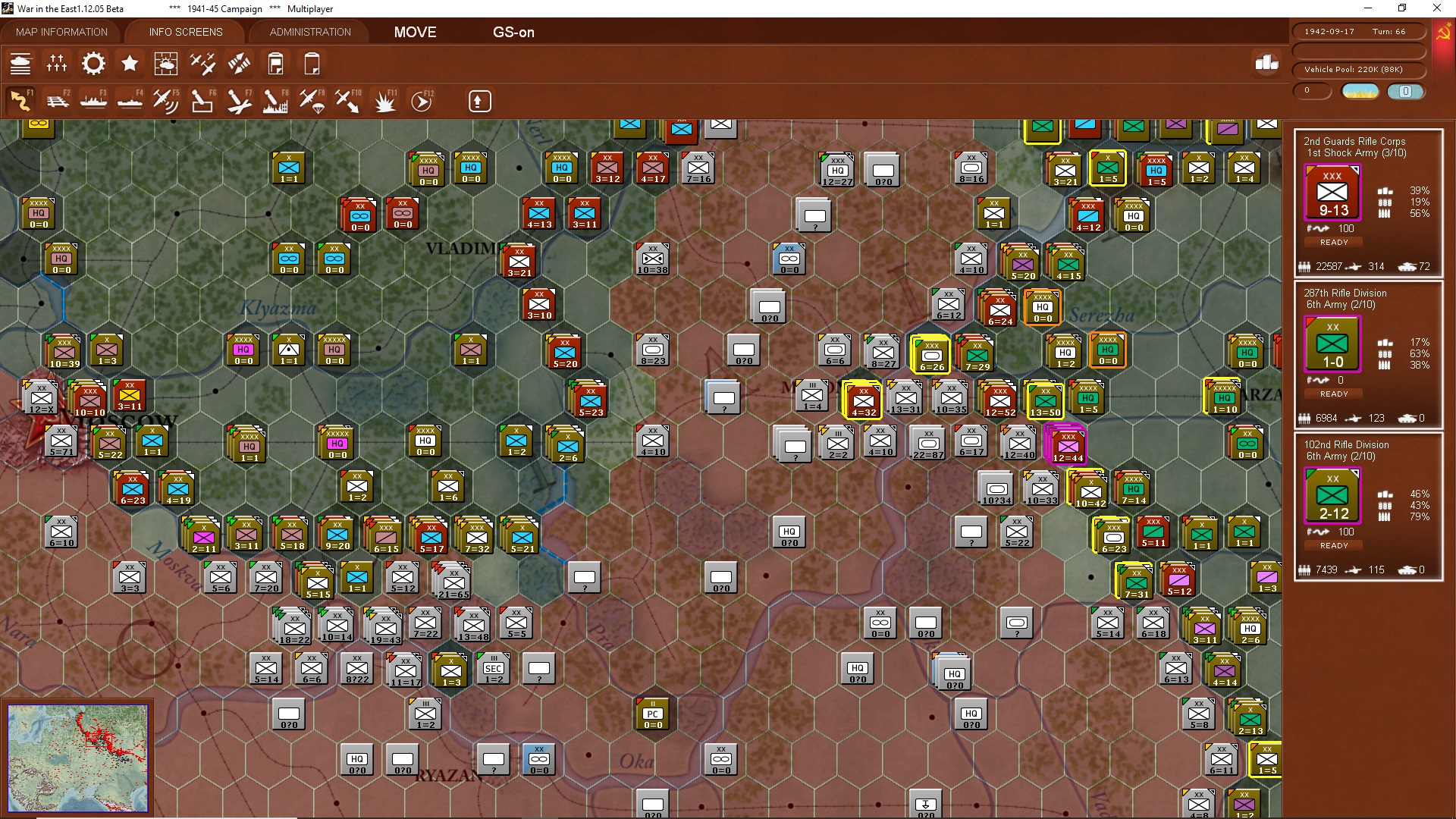Select the PC 0=0 unit counter
Image resolution: width=1456 pixels, height=819 pixels.
pyautogui.click(x=652, y=714)
